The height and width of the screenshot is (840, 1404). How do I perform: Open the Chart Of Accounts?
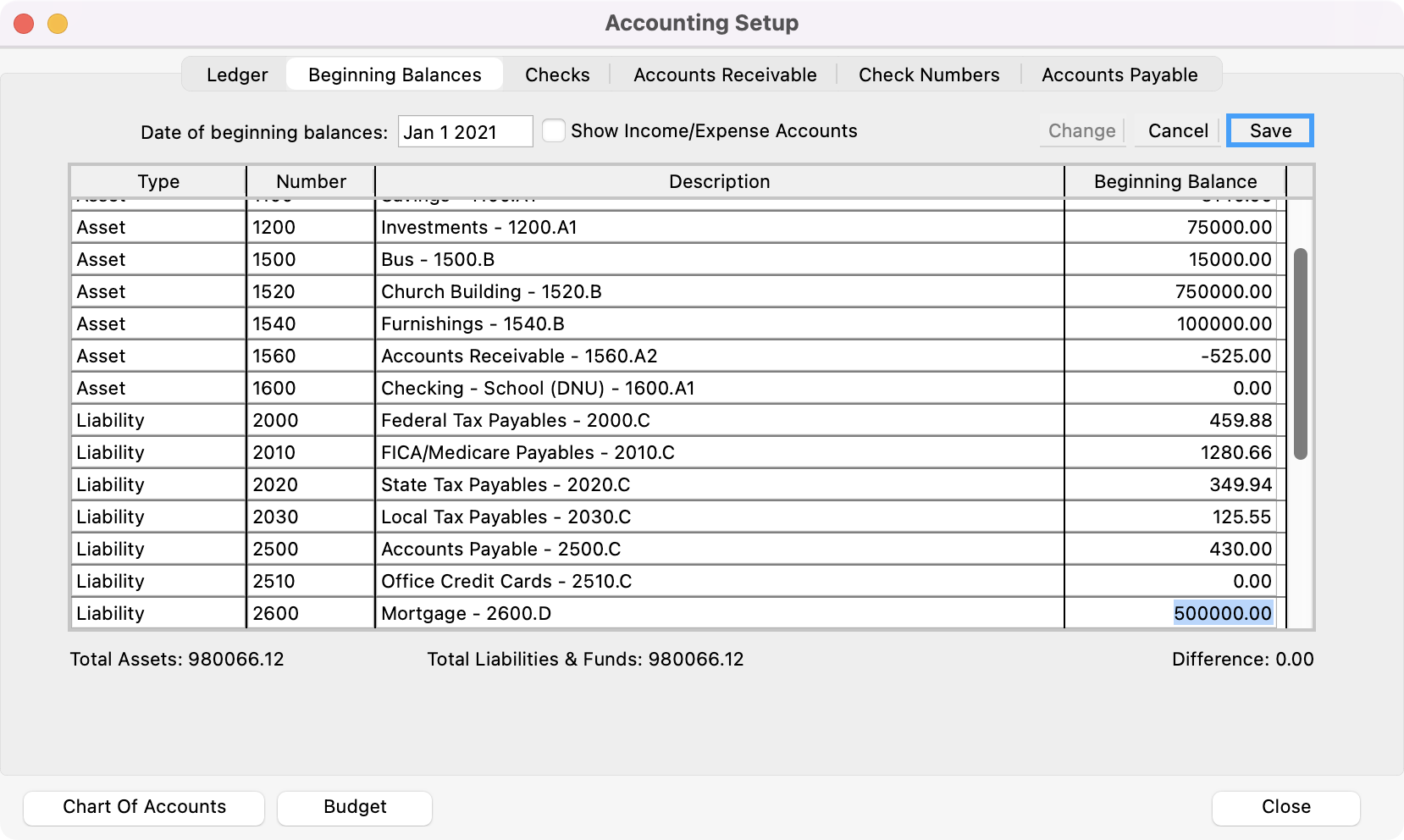[144, 807]
